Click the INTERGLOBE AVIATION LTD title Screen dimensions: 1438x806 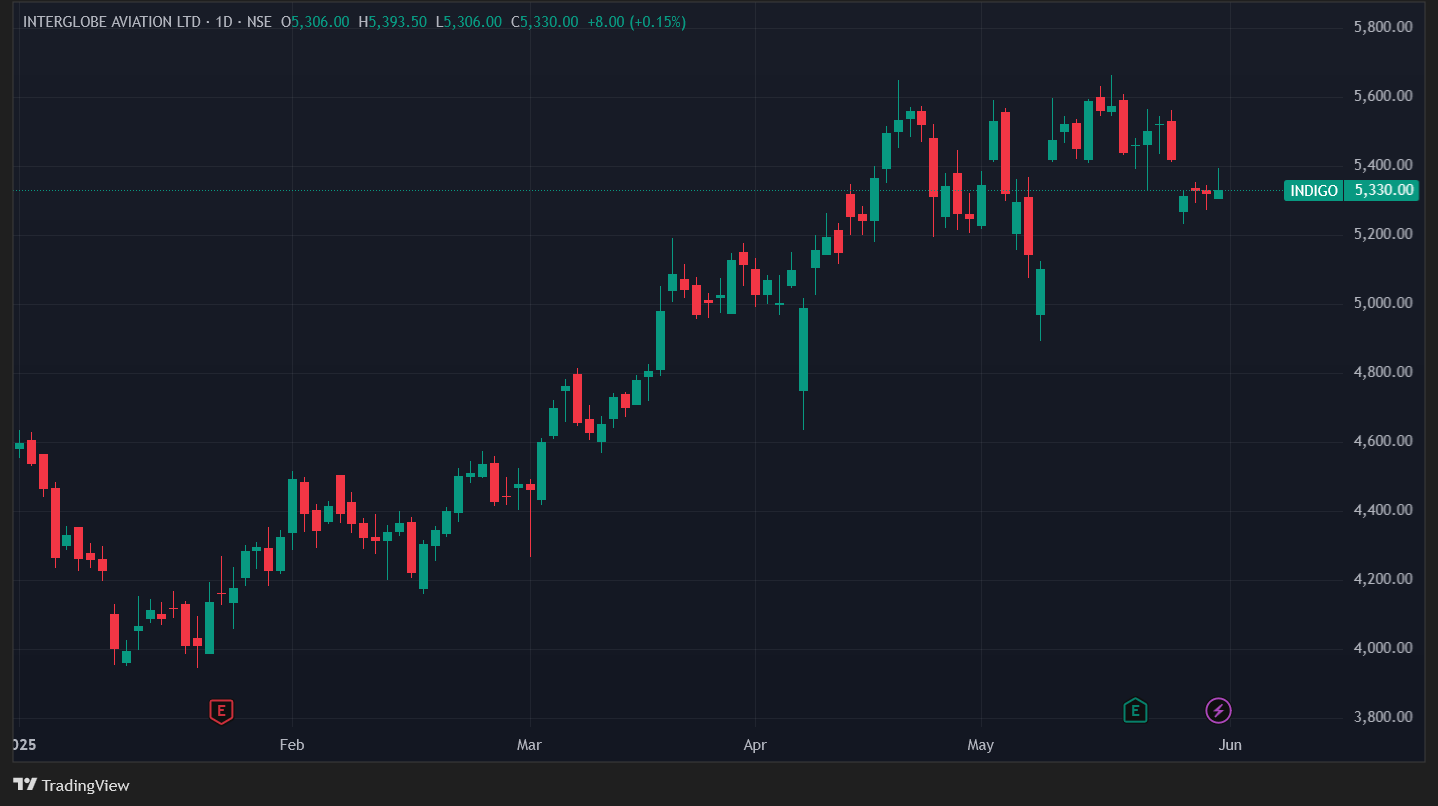click(x=111, y=22)
